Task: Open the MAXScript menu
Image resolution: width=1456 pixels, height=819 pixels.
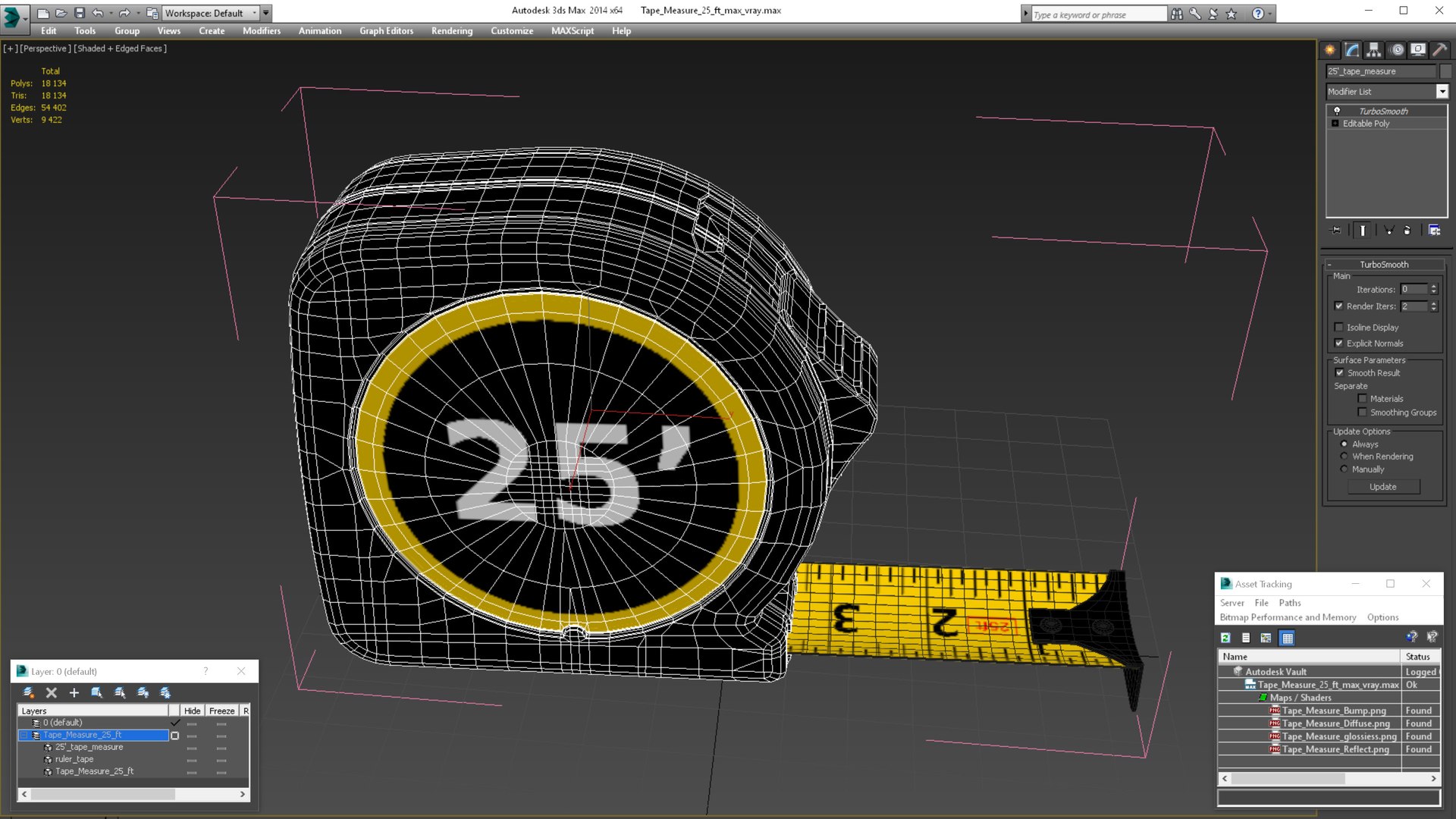Action: (573, 31)
